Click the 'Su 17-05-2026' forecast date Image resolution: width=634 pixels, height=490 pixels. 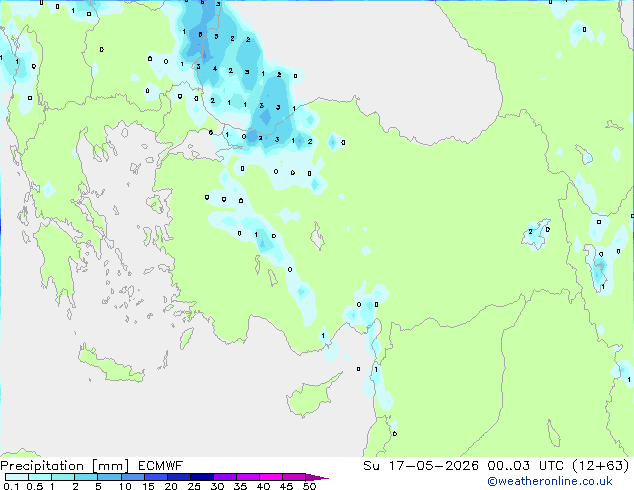(x=421, y=466)
